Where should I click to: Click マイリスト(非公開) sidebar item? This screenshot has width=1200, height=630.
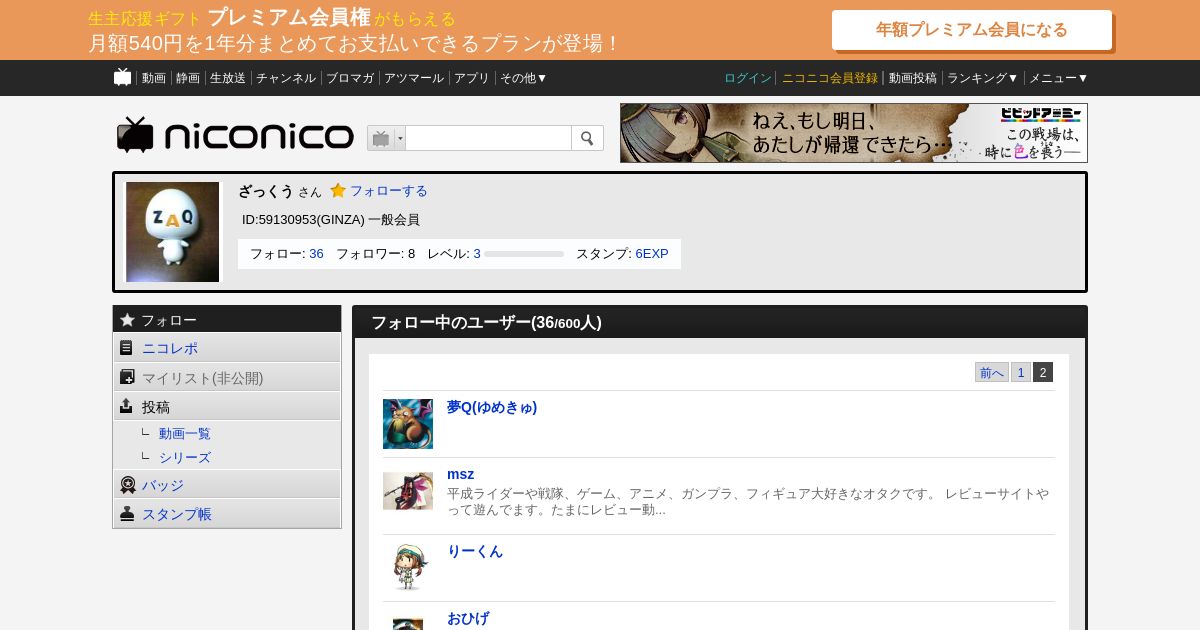[227, 377]
